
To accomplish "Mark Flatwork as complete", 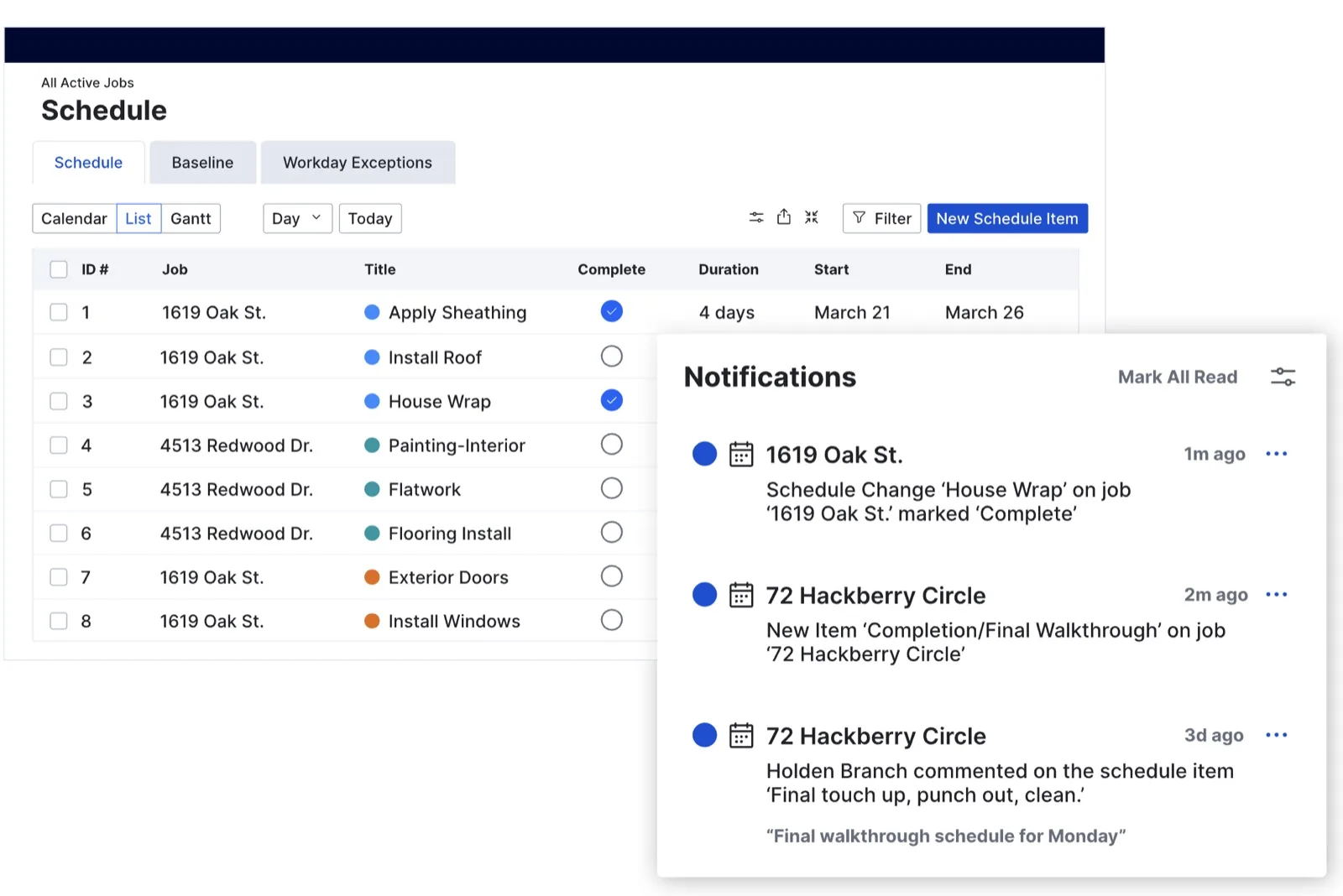I will point(612,488).
